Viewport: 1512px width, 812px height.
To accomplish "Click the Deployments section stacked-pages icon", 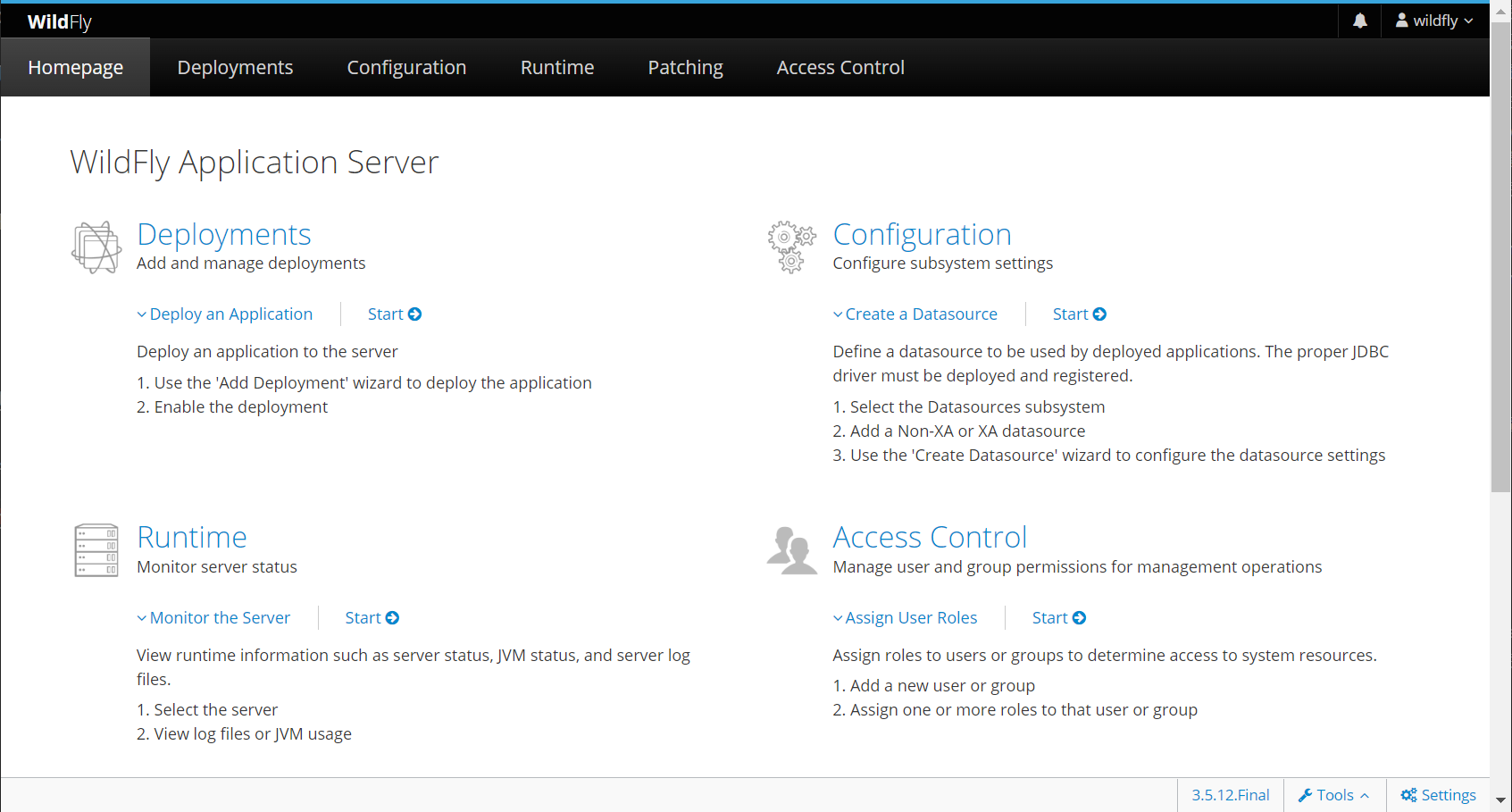I will 96,247.
